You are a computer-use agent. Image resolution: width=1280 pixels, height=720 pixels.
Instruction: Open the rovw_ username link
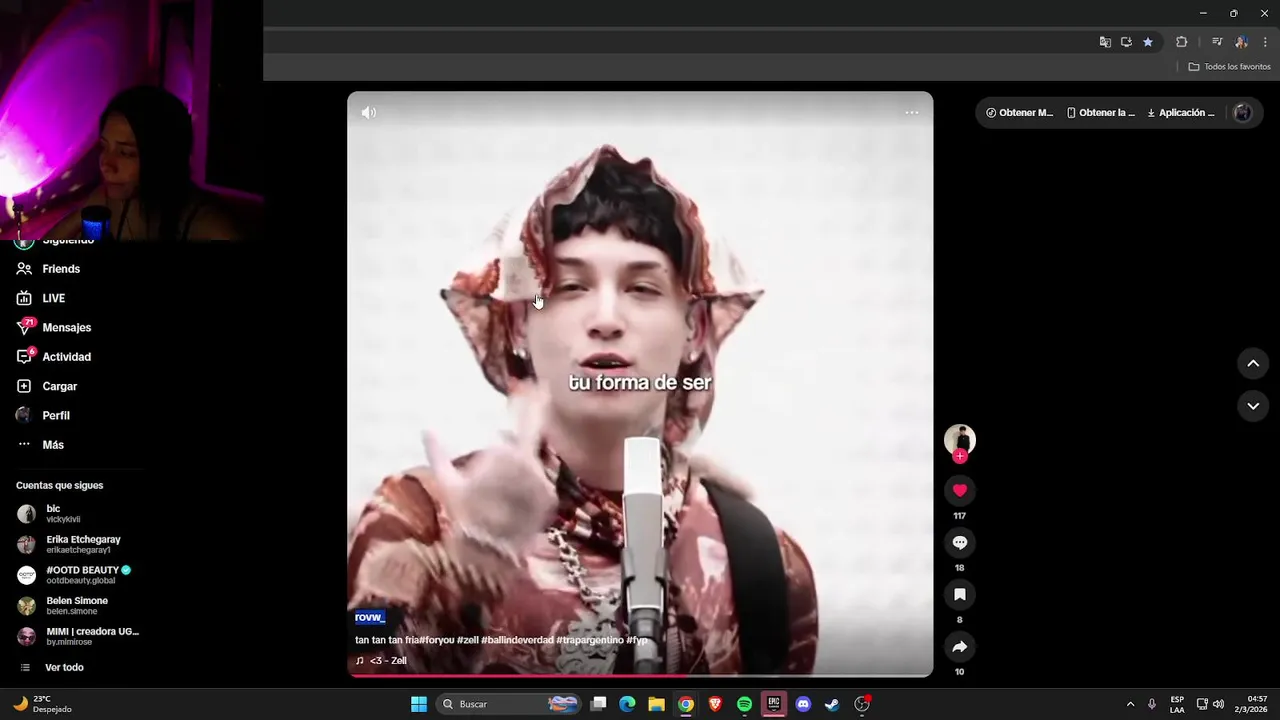370,617
